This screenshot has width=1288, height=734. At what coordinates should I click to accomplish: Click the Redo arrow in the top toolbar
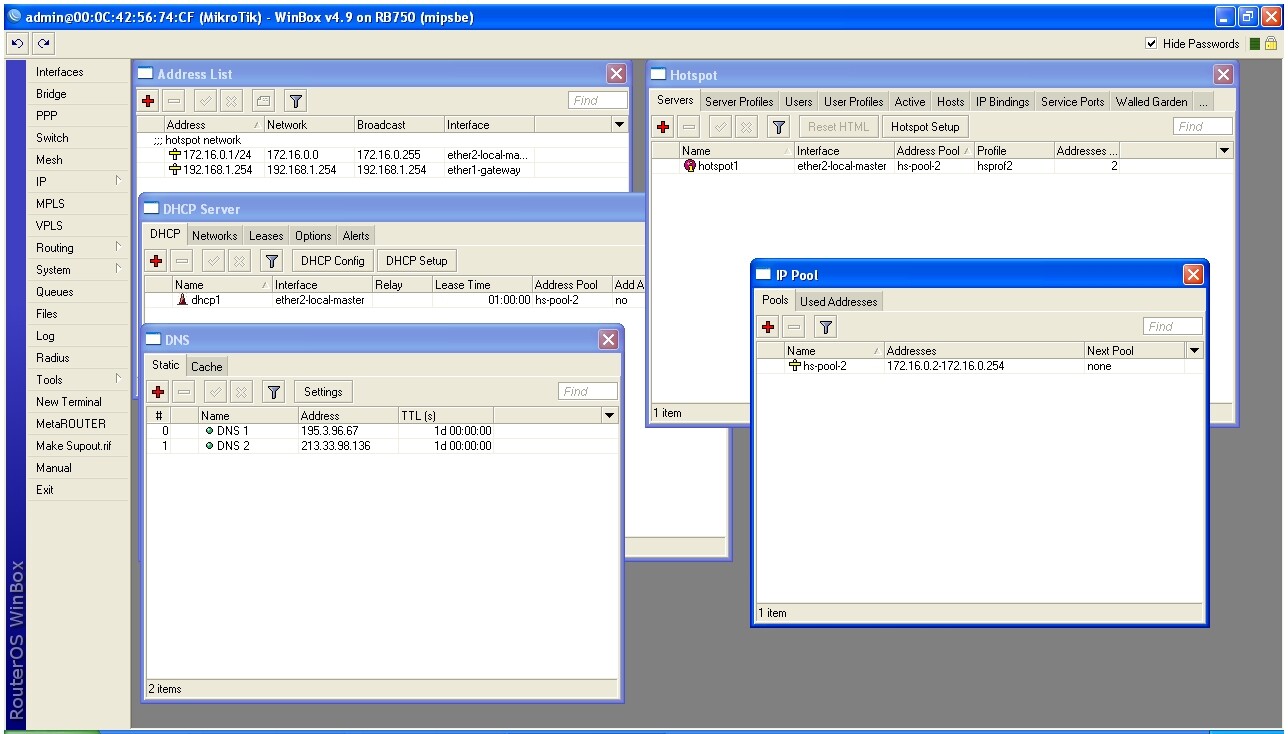(x=43, y=43)
